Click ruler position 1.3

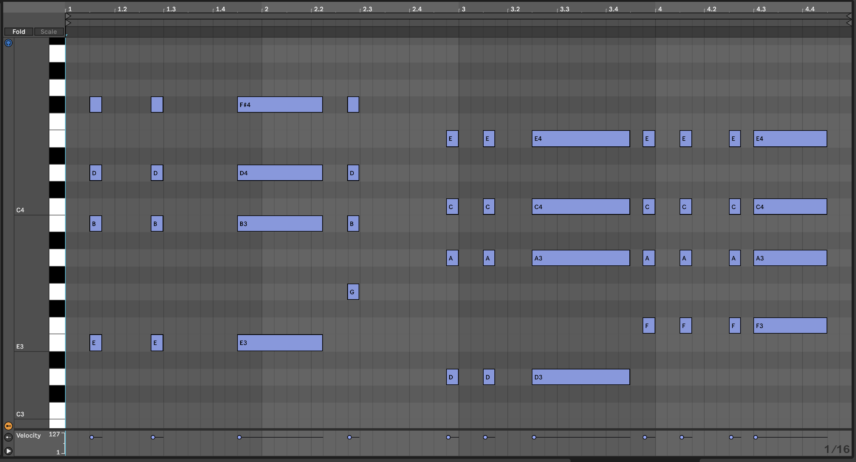171,9
